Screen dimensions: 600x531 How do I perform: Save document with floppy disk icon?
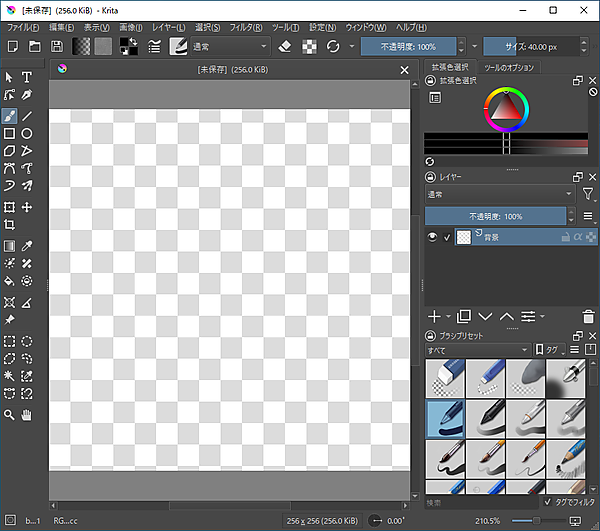[57, 46]
